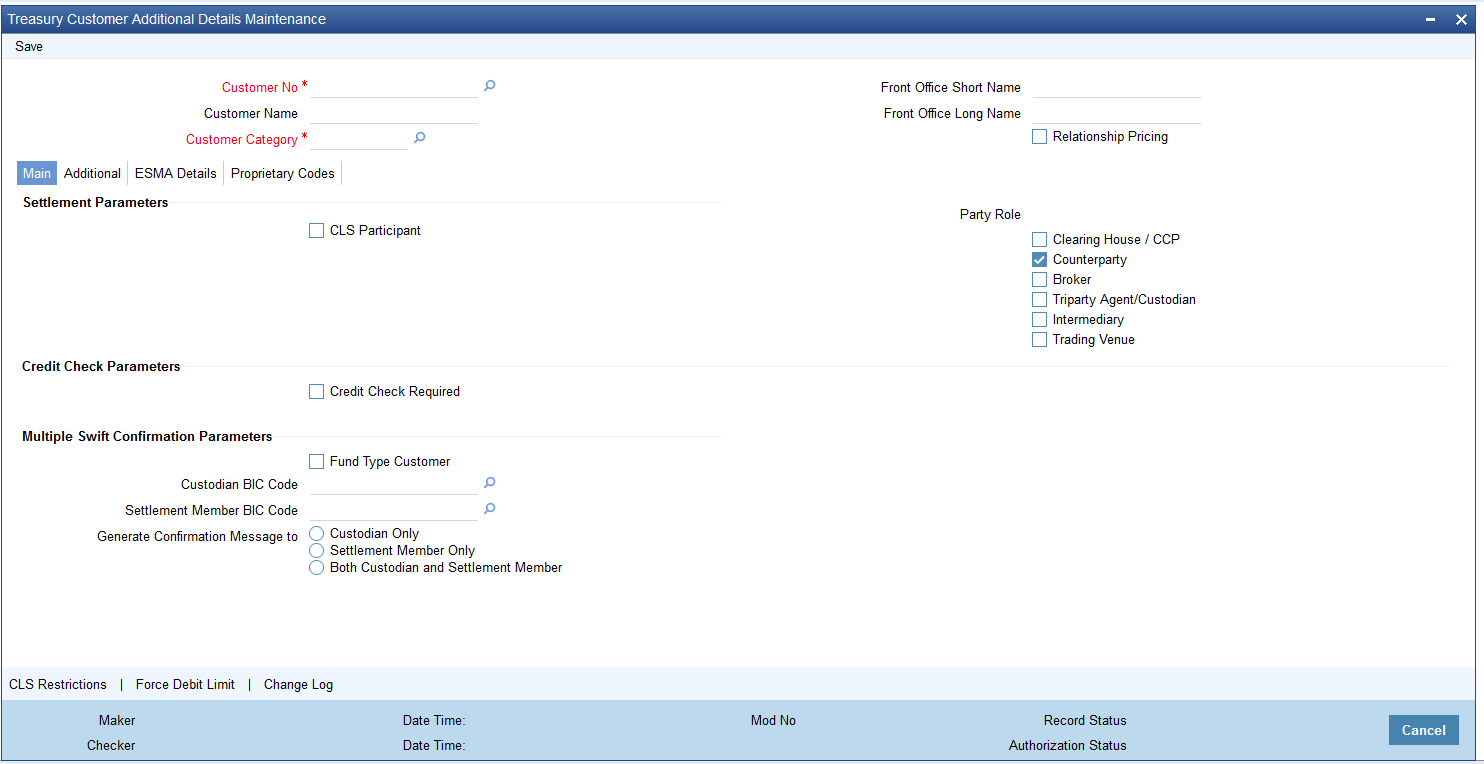
Task: Click the Multiple Swift Confirmation Parameters heading
Action: 147,436
